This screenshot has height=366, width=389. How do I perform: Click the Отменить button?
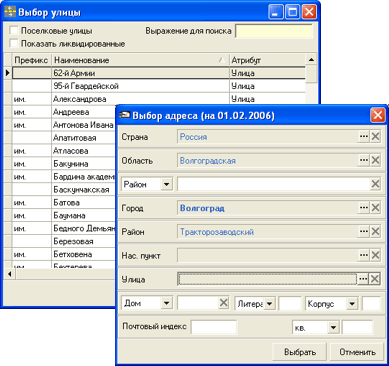coord(357,352)
